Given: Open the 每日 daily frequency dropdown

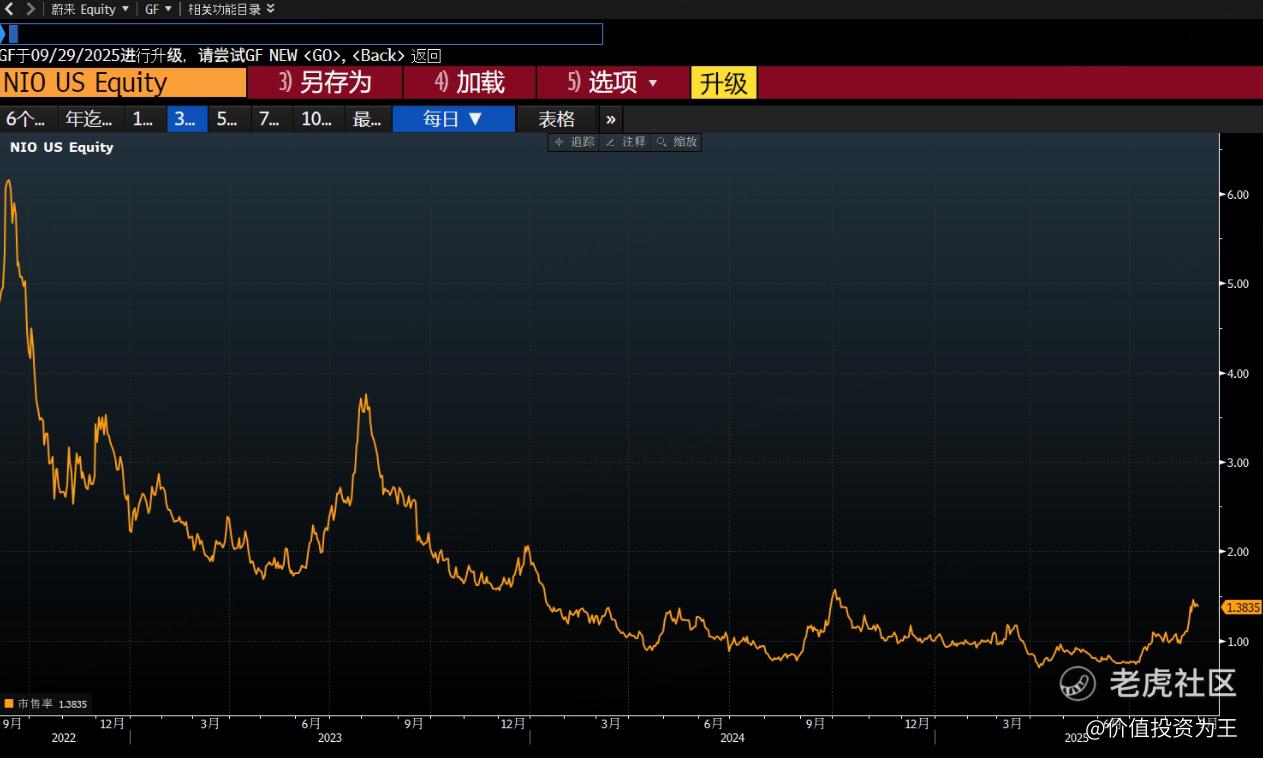Looking at the screenshot, I should [454, 119].
